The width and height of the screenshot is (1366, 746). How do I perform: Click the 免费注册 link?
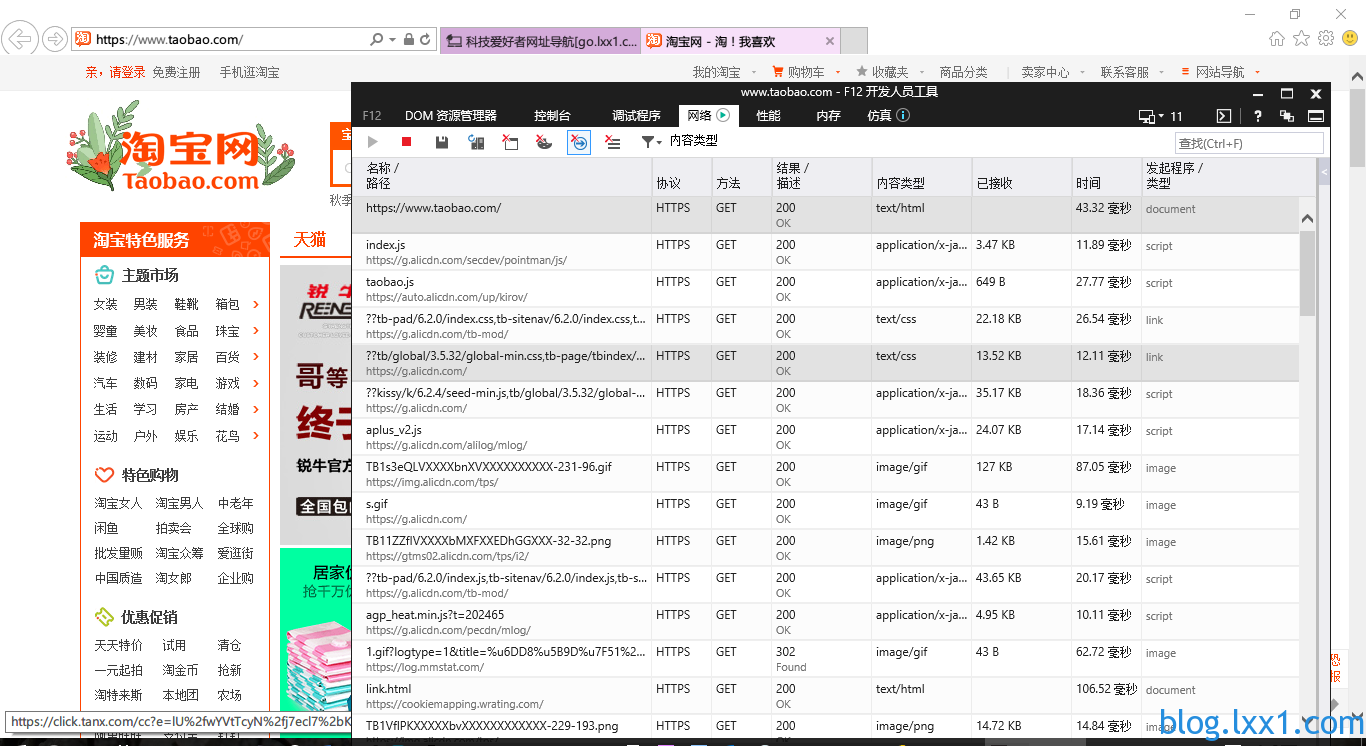click(x=176, y=72)
